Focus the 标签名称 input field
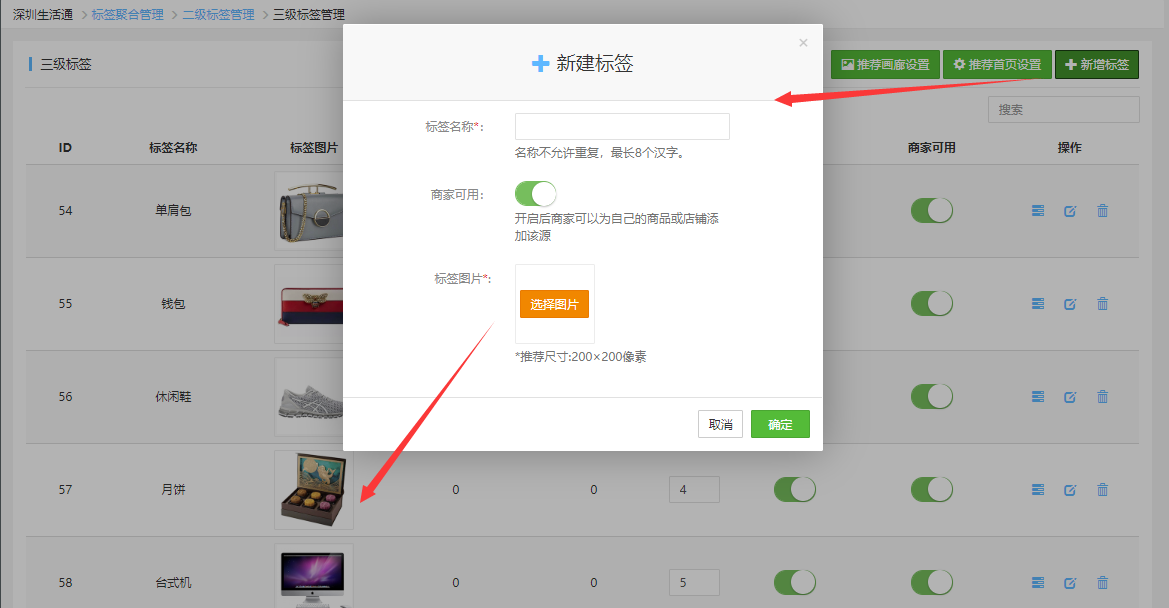Screen dimensions: 1169x608 click(622, 127)
